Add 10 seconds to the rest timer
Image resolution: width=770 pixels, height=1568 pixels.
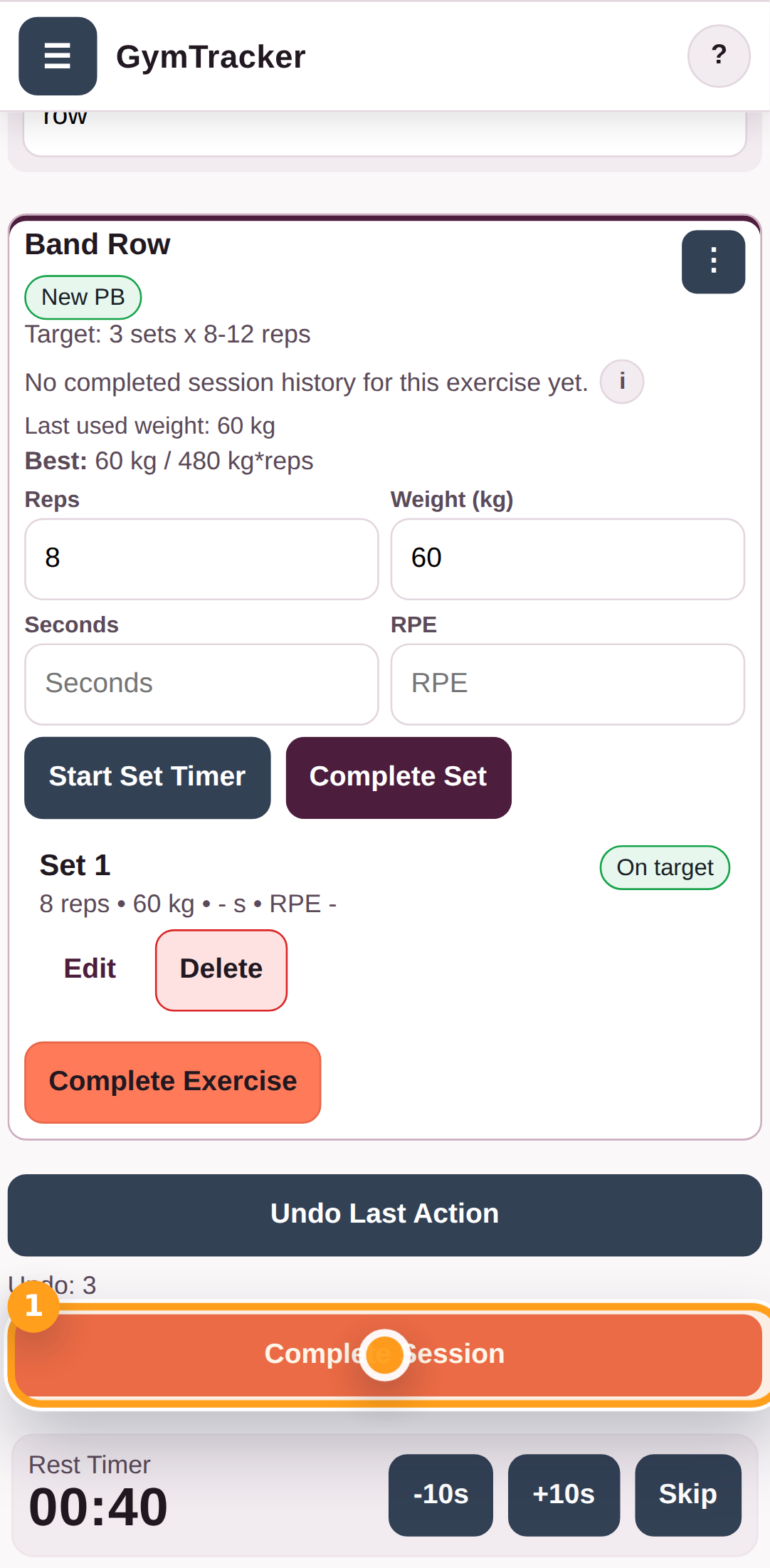point(564,1495)
